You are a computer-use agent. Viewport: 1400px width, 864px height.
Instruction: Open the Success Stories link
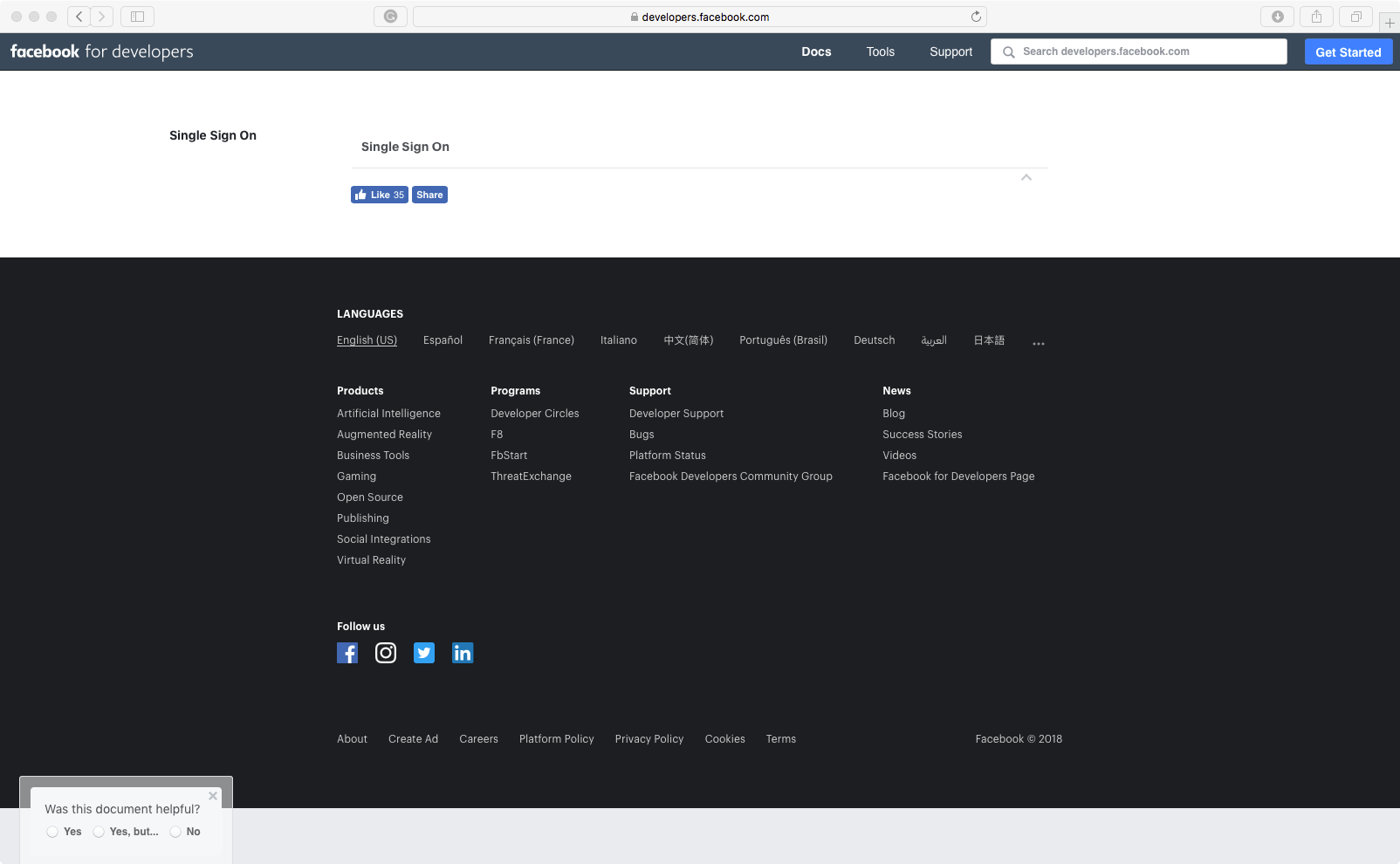923,435
